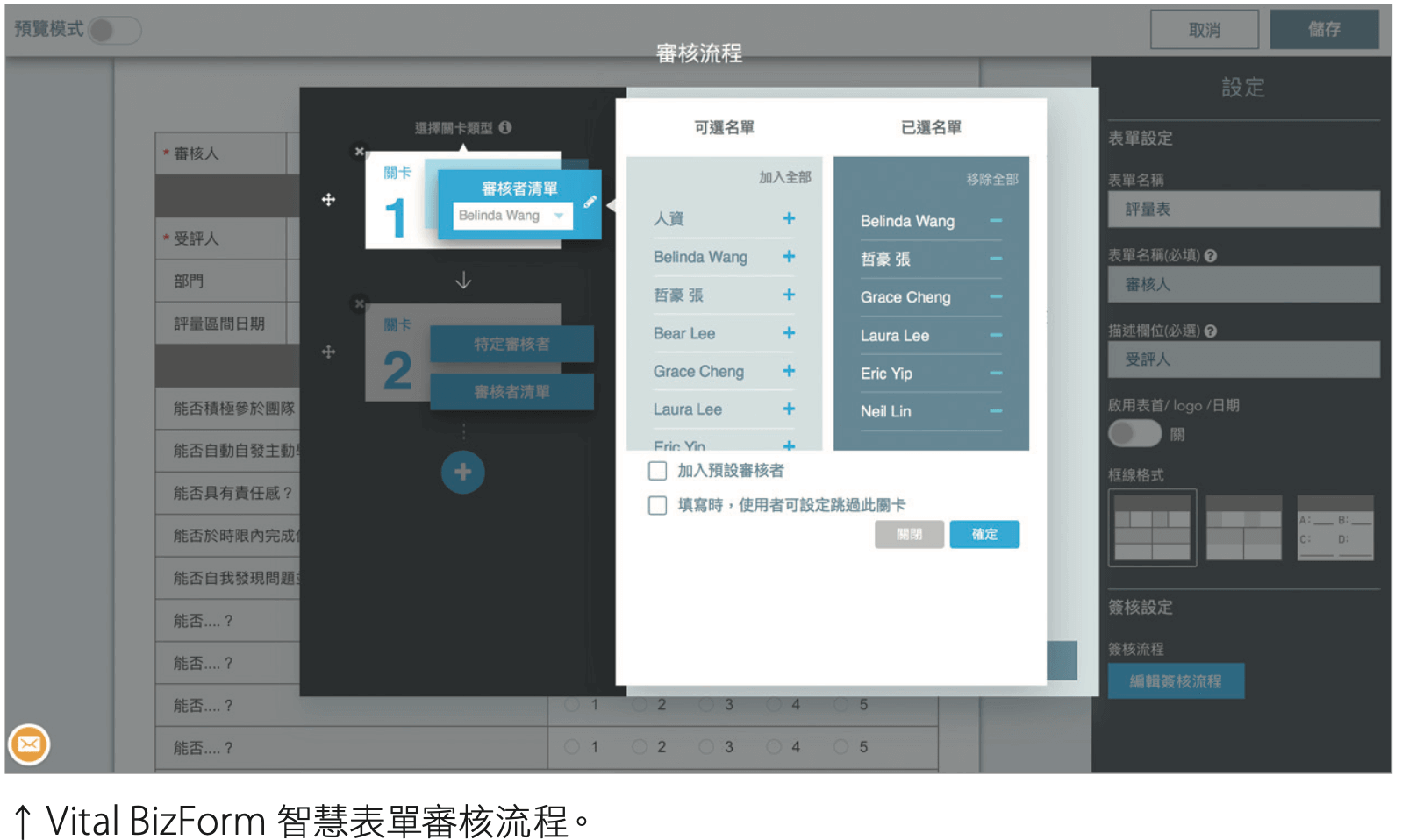Edit the field containing 受評人
1402x840 pixels.
coord(1243,359)
